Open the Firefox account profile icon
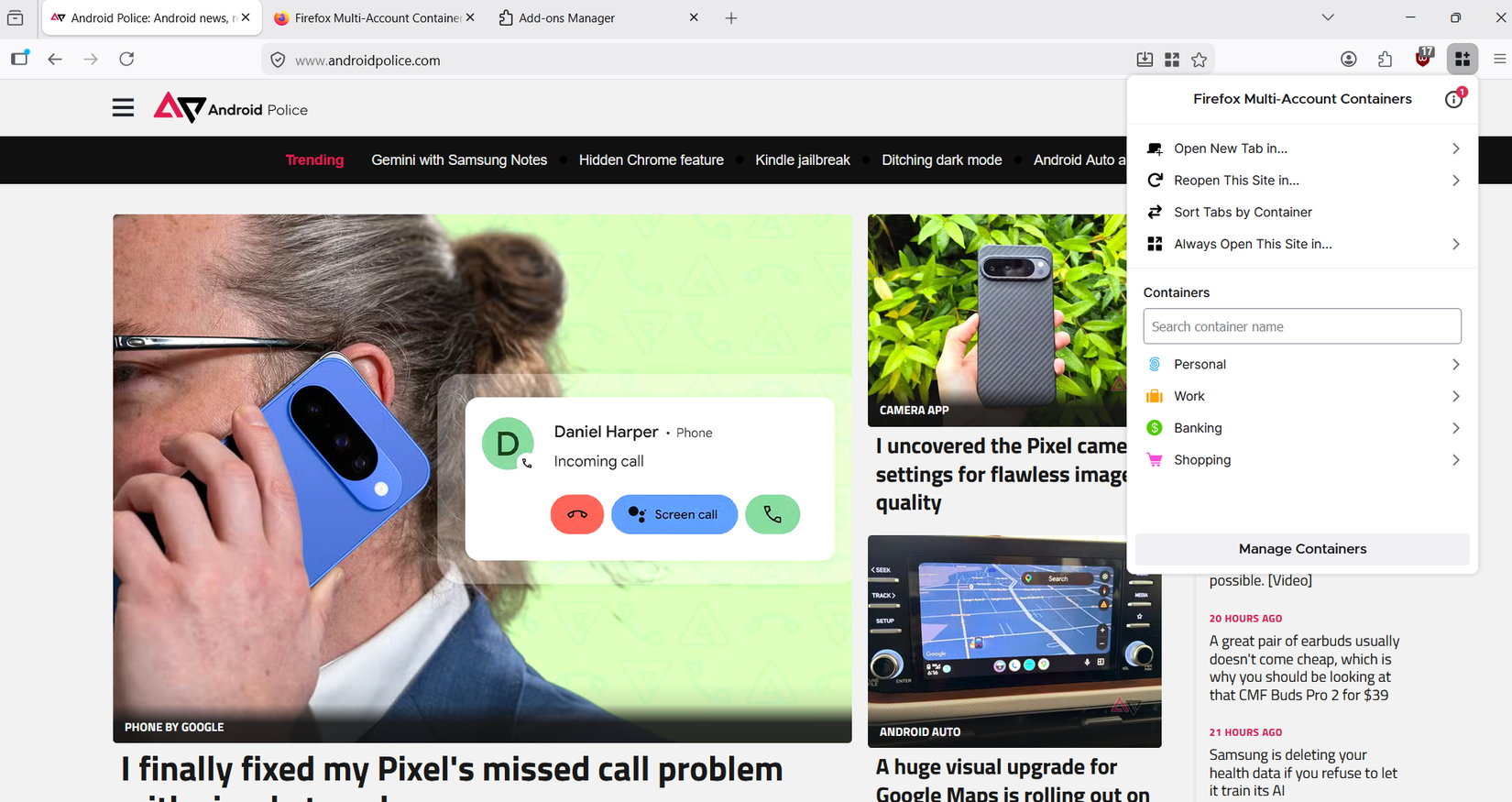1512x802 pixels. coord(1348,60)
